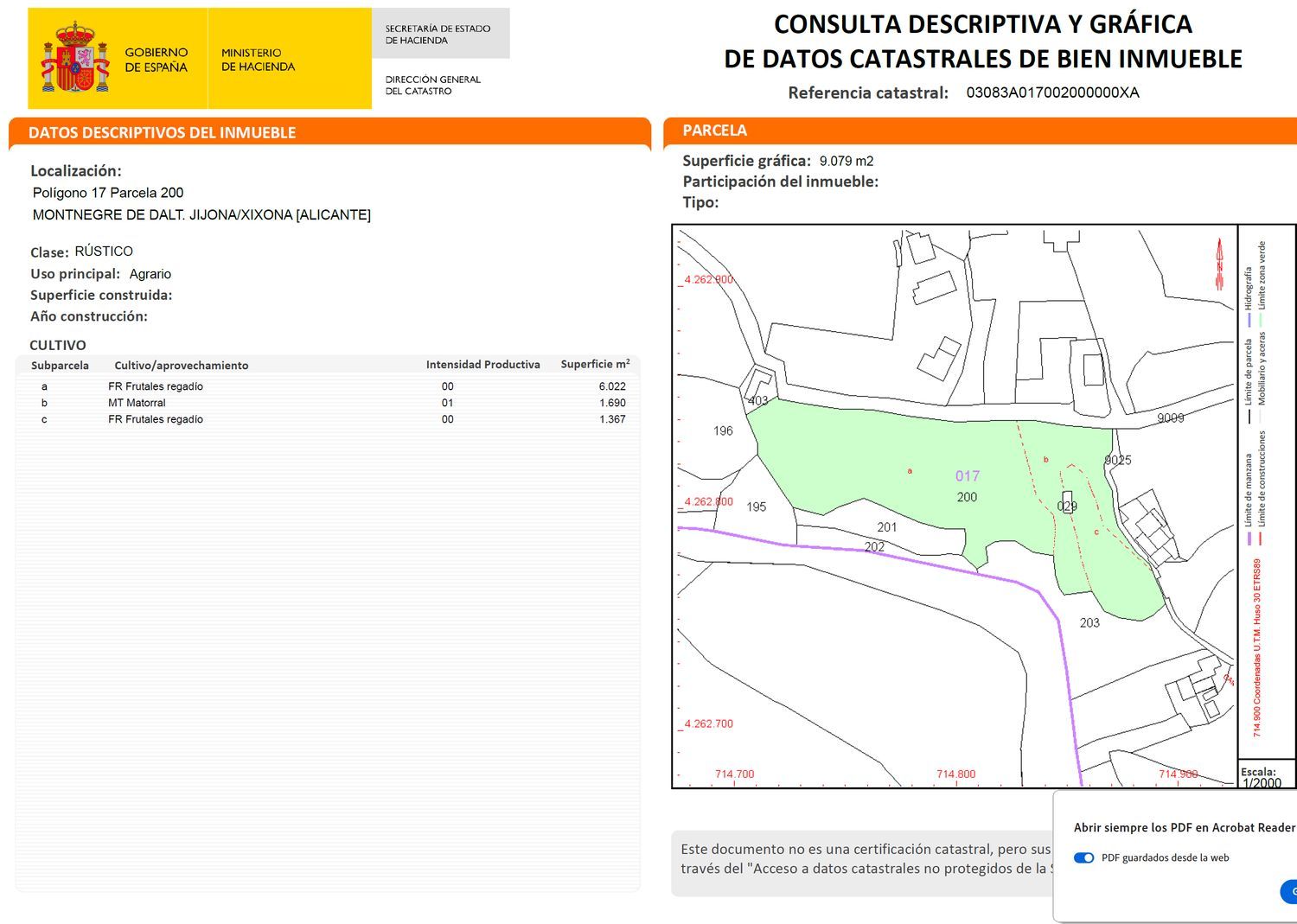Select subparcela "a" in the CULTIVO table
The height and width of the screenshot is (924, 1297).
pos(44,386)
